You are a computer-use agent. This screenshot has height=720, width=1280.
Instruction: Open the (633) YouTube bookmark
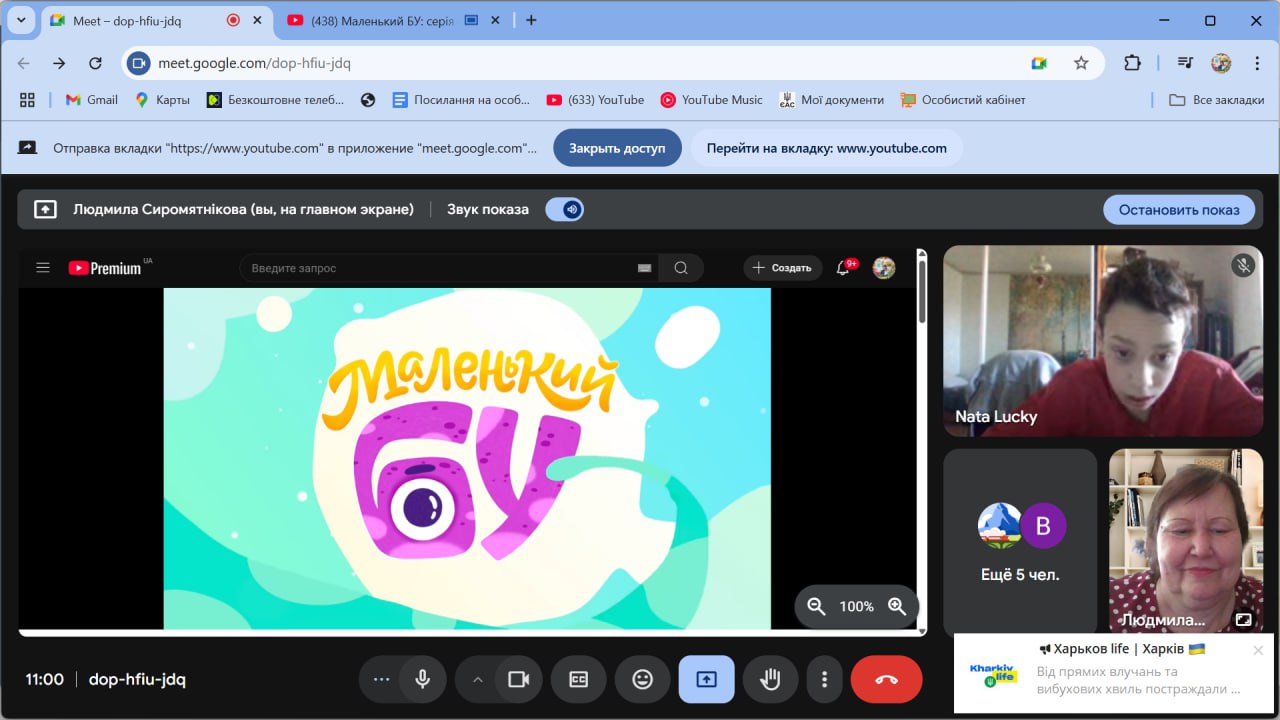595,100
